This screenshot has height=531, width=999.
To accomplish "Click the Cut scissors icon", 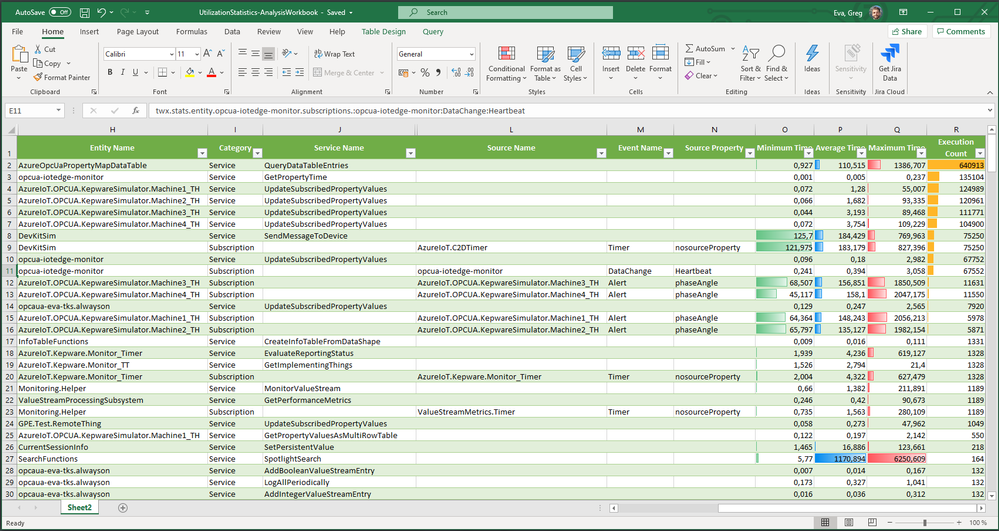I will [38, 49].
